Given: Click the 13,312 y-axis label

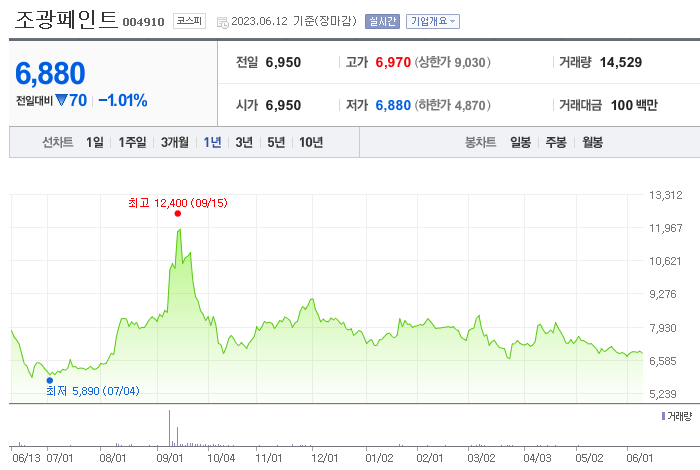Looking at the screenshot, I should coord(666,195).
